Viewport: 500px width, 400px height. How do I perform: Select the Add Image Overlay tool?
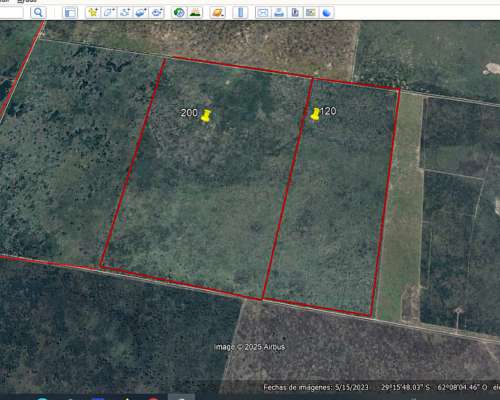tap(141, 13)
